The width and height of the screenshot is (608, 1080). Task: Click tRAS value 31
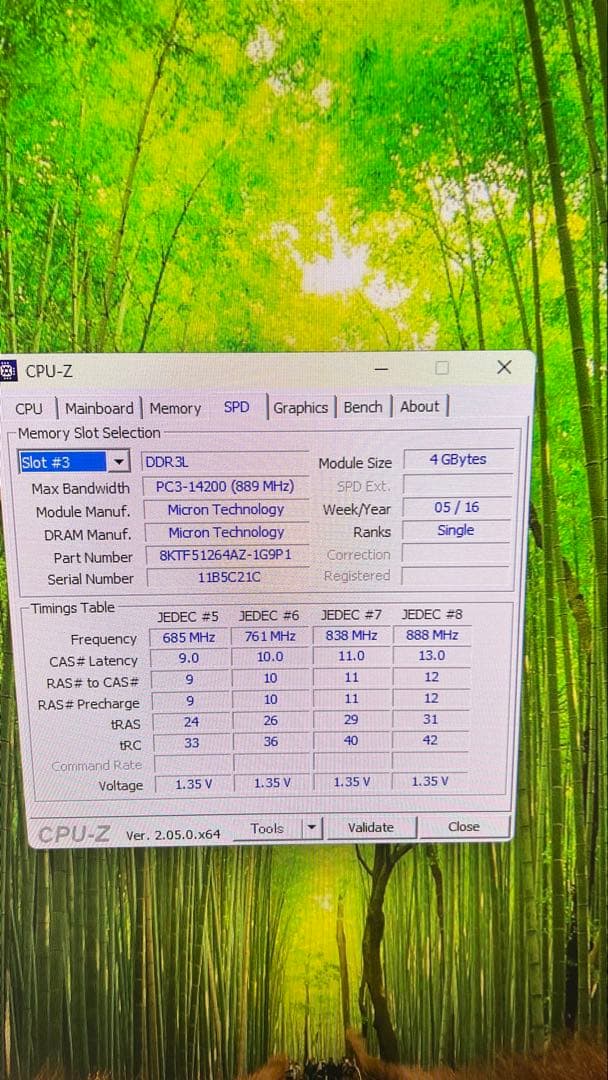(x=430, y=720)
